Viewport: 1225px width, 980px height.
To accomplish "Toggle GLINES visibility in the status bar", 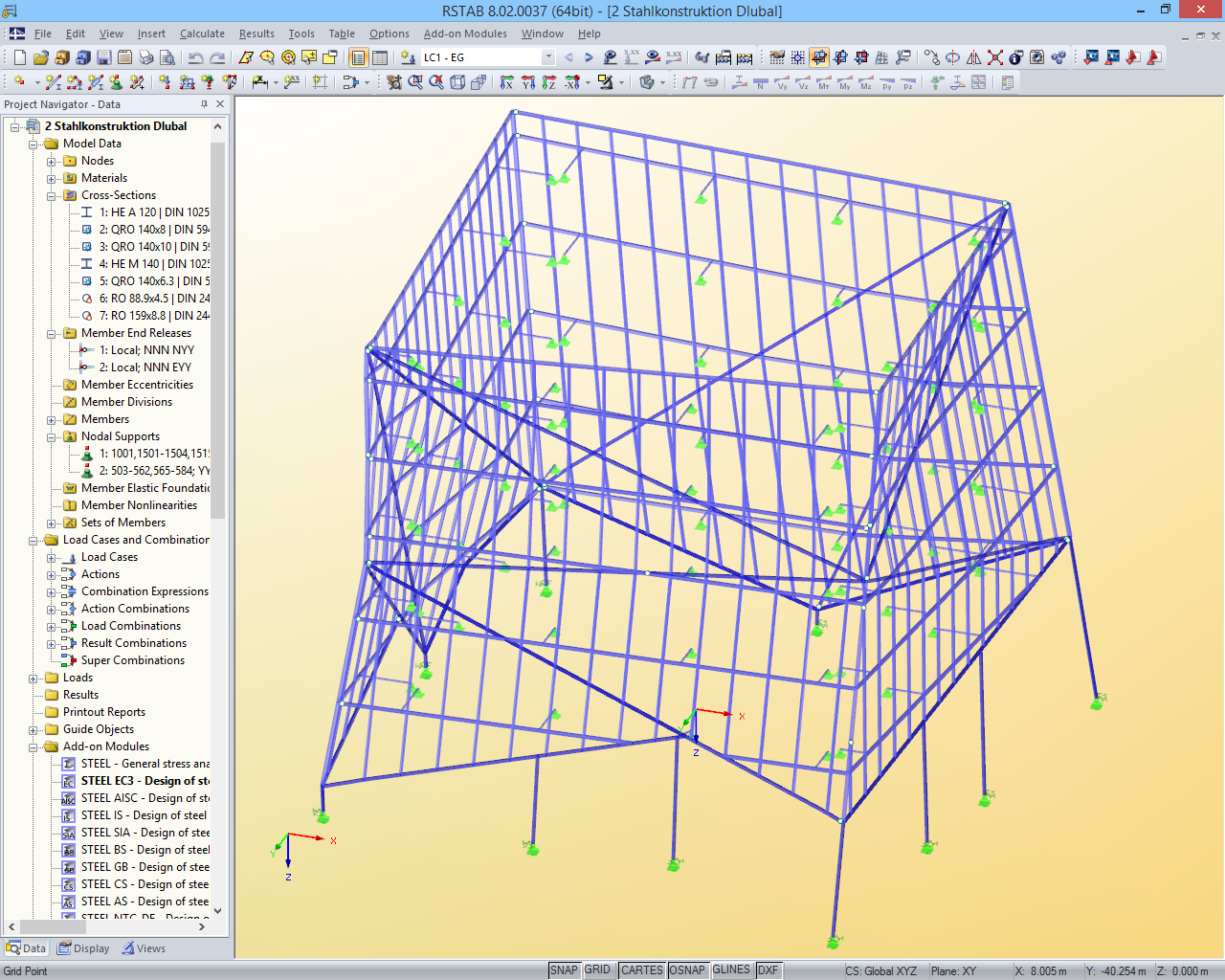I will [x=730, y=969].
